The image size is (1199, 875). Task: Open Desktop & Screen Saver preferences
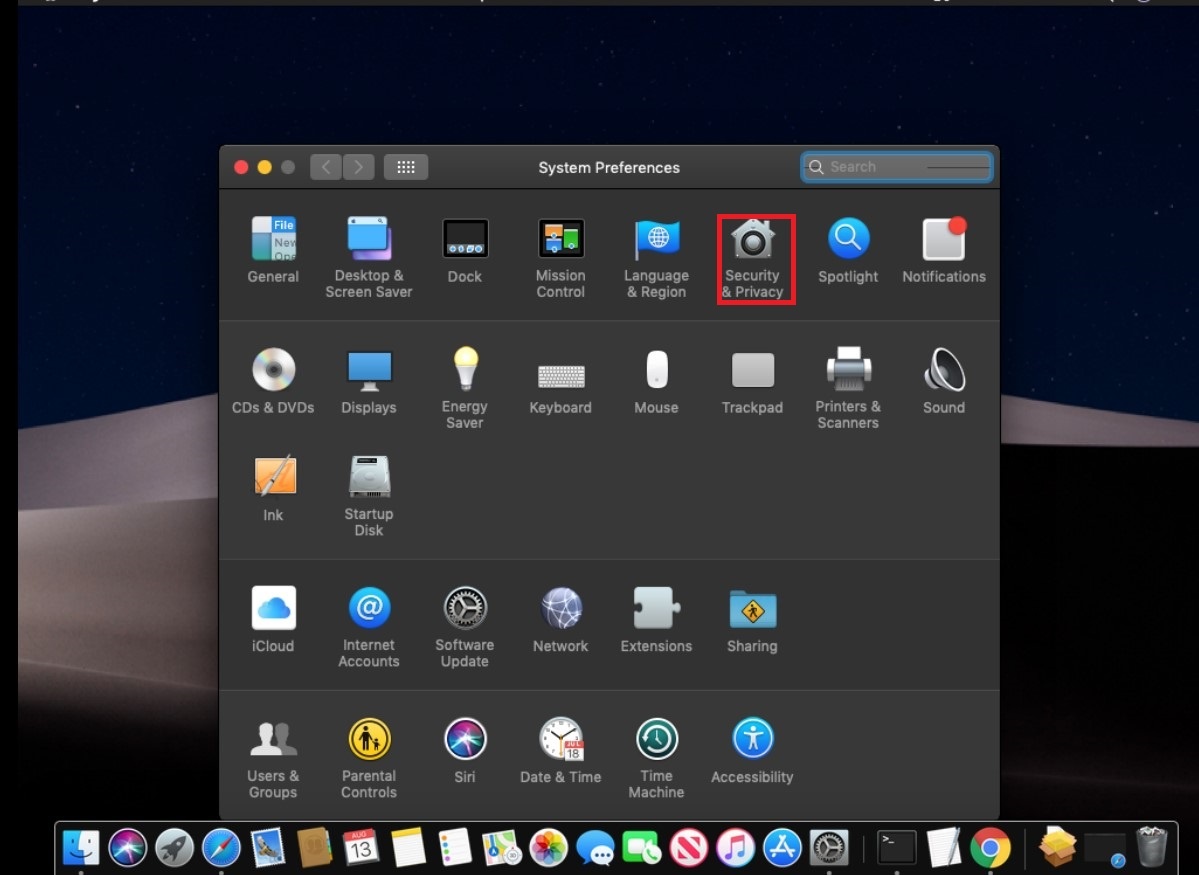pos(369,258)
